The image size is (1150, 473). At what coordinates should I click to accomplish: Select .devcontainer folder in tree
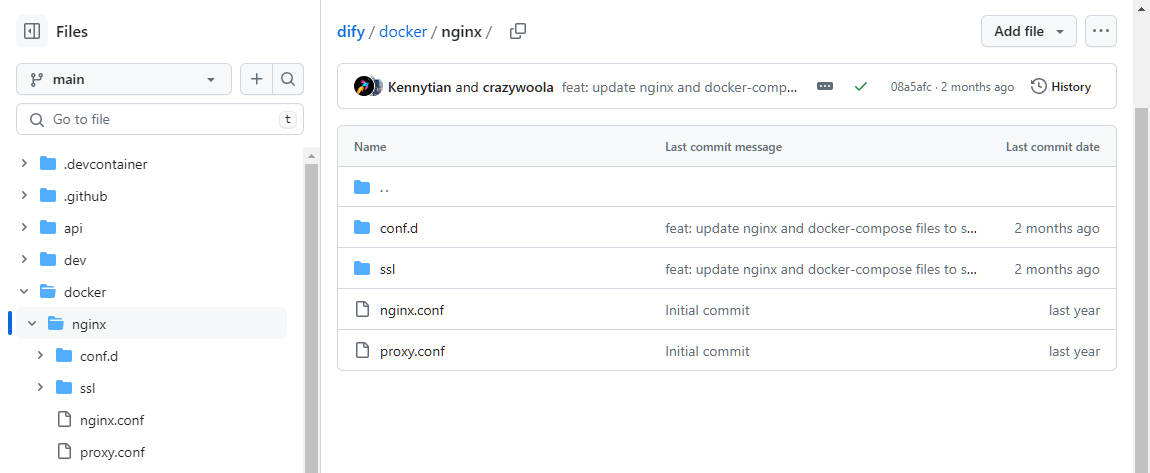106,164
